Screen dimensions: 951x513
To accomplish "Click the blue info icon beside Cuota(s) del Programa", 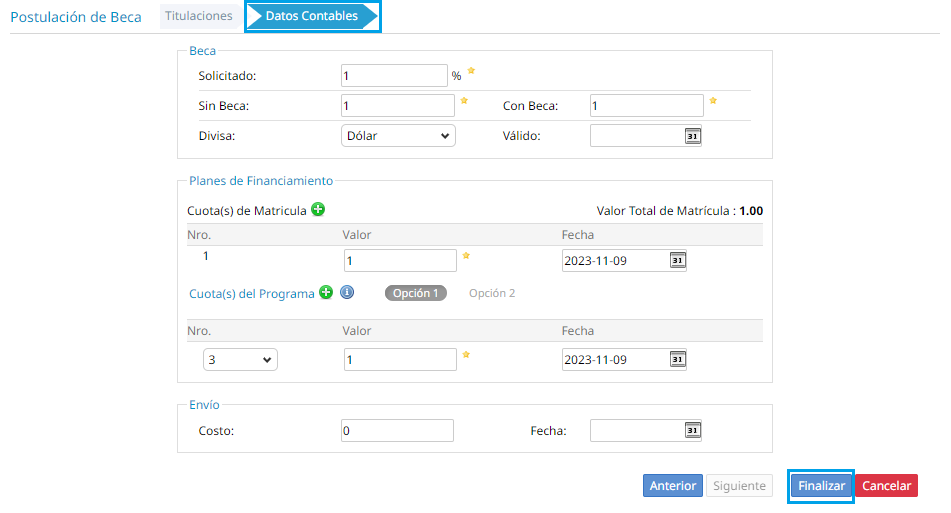I will (x=347, y=293).
